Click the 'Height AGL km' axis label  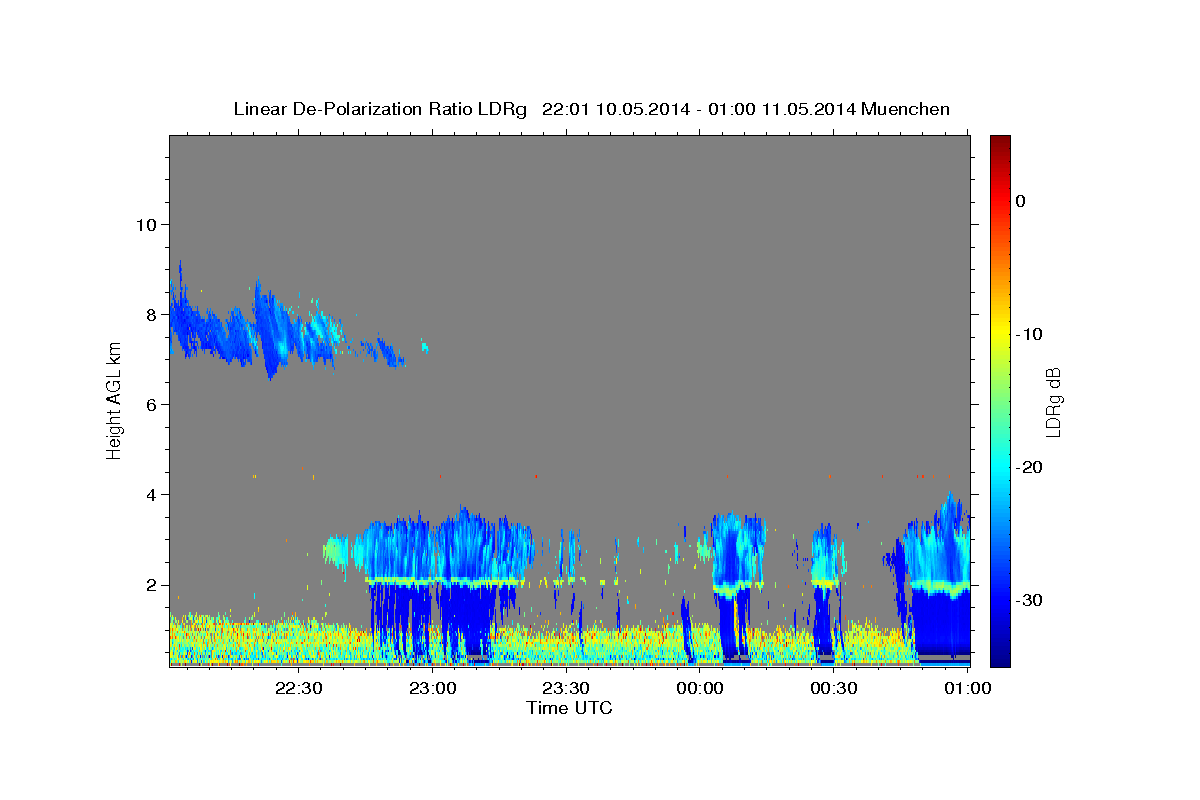pos(114,401)
